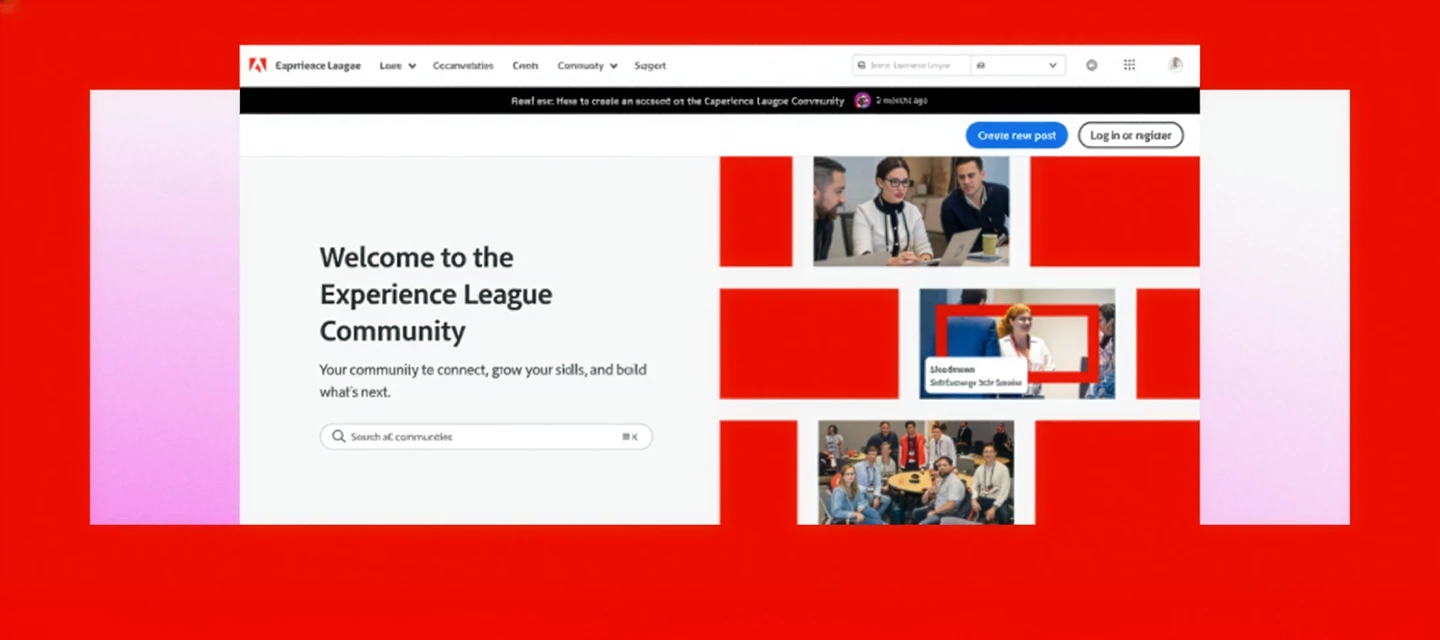Open the Experience League home link
Screen dimensions: 1440x640
point(318,66)
